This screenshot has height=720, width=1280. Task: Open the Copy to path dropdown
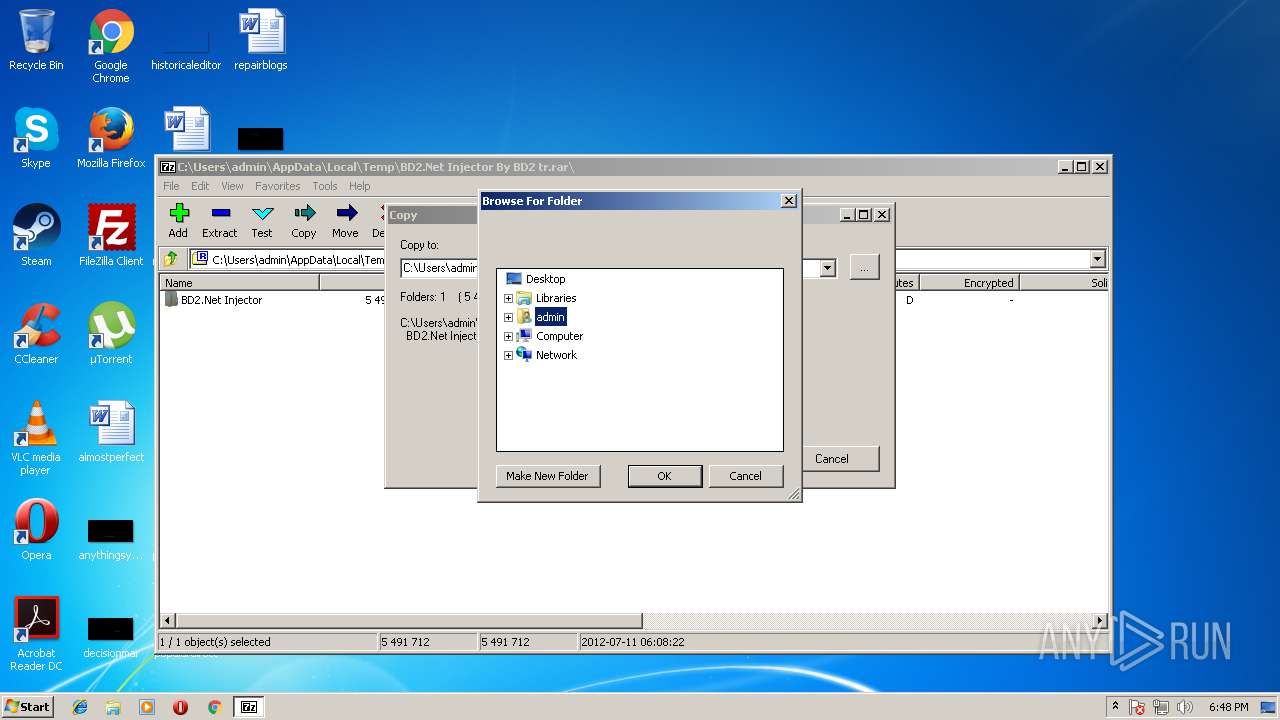pyautogui.click(x=827, y=268)
